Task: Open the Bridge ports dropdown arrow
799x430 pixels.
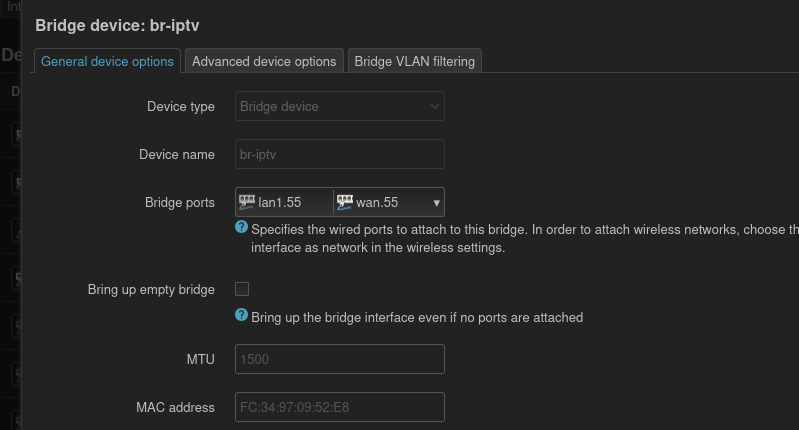Action: tap(436, 203)
